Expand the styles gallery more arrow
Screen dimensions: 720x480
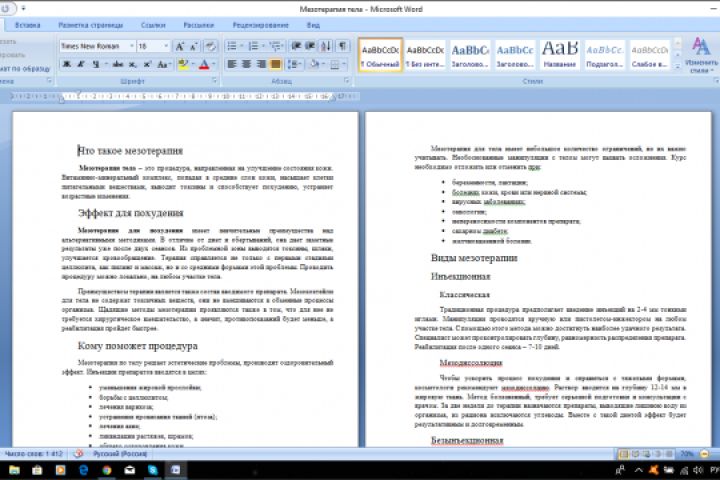[x=677, y=66]
